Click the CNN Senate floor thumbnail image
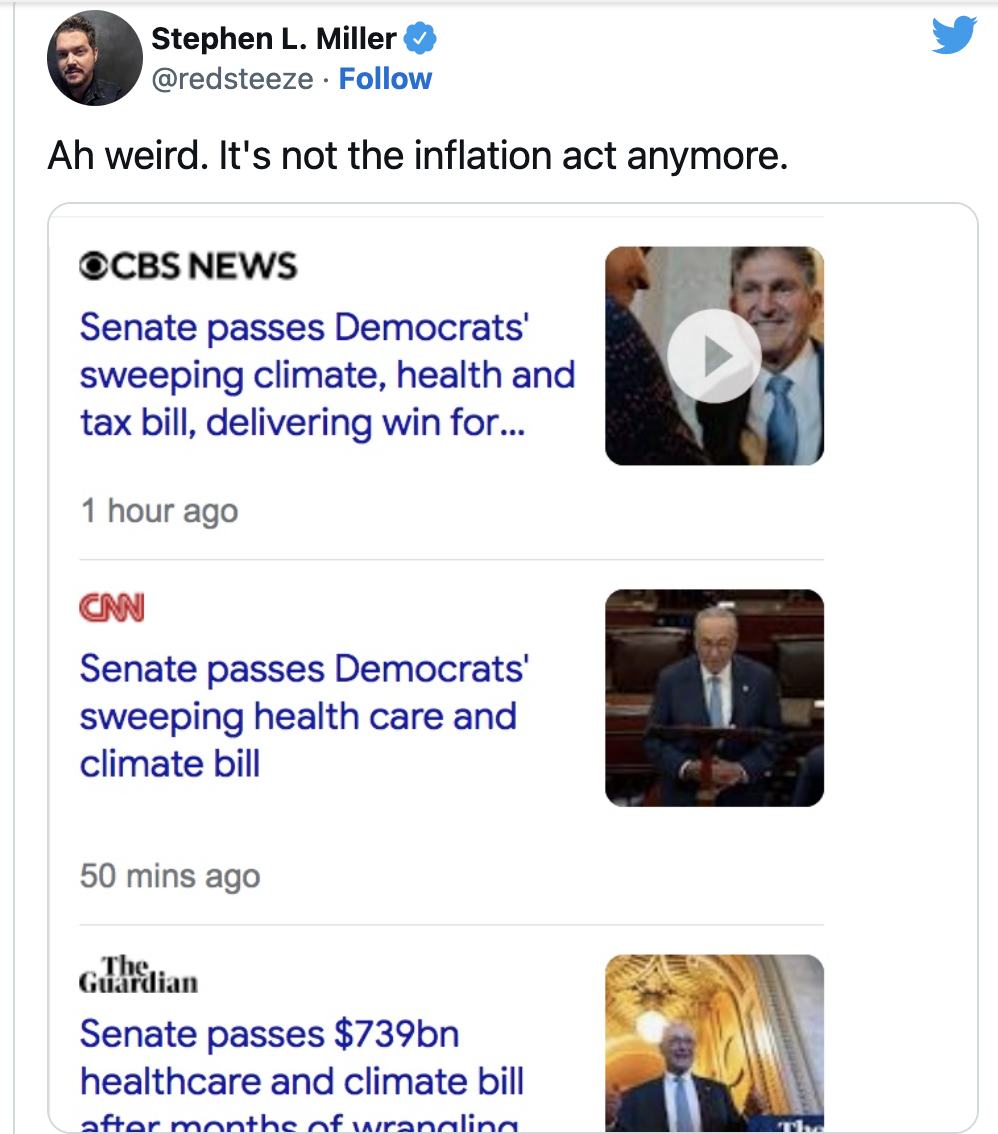The image size is (998, 1134). tap(715, 698)
